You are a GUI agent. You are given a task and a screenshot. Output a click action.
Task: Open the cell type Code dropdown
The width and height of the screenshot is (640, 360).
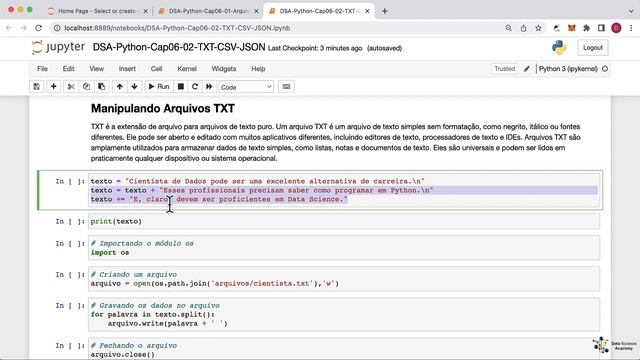246,87
